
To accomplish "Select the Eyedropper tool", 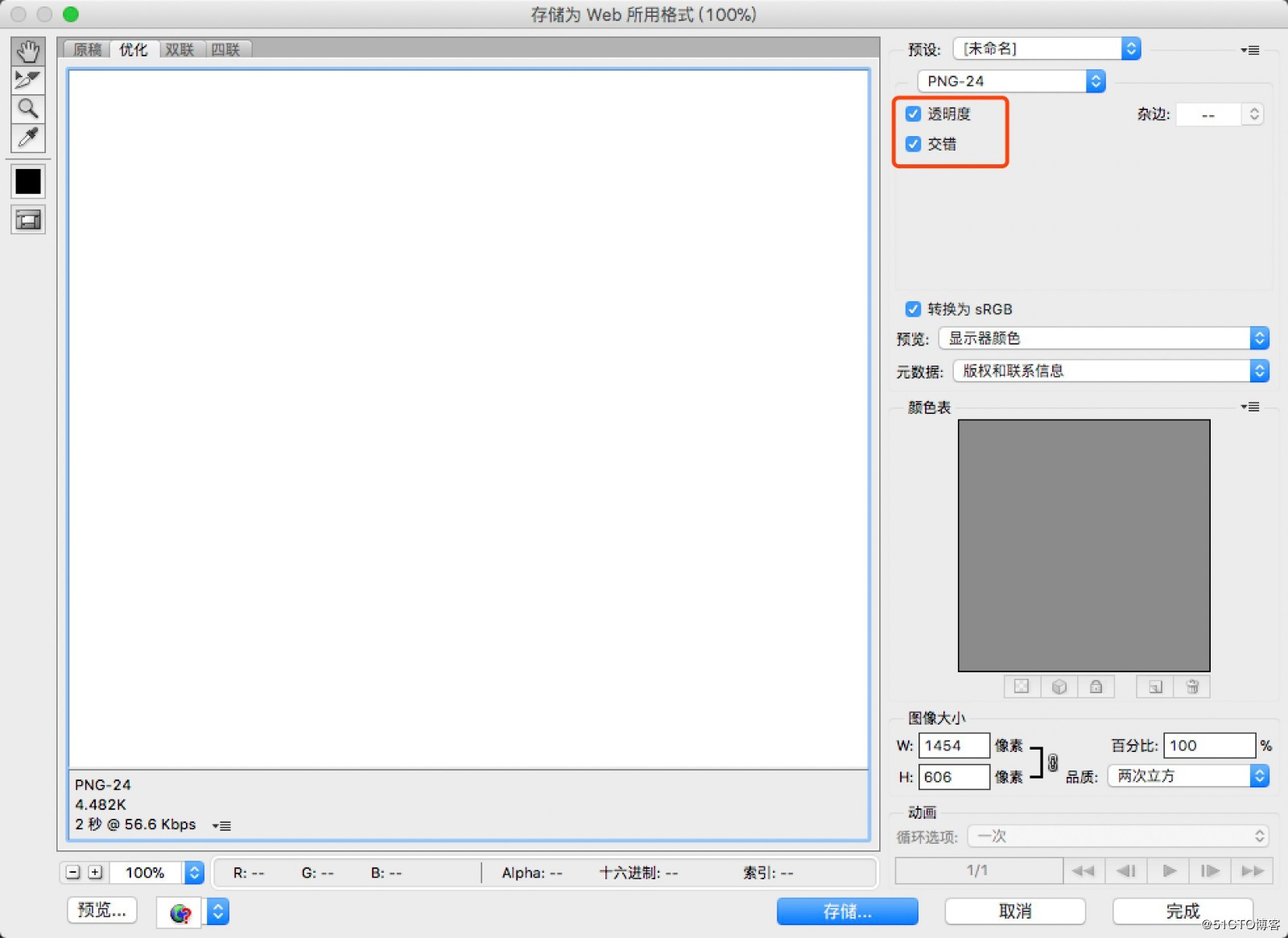I will (x=28, y=138).
